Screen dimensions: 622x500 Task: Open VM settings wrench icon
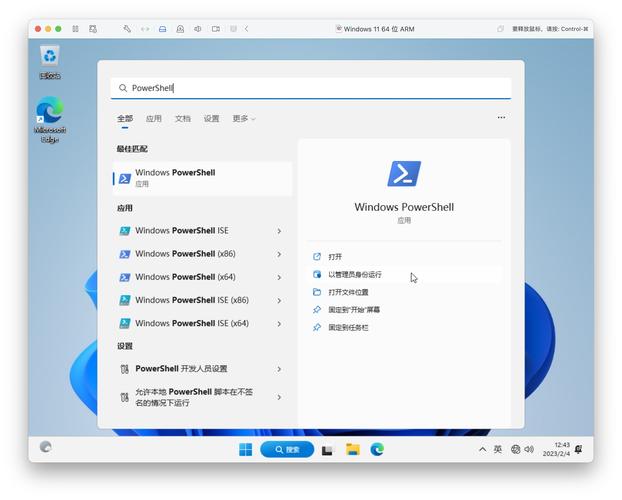click(127, 29)
